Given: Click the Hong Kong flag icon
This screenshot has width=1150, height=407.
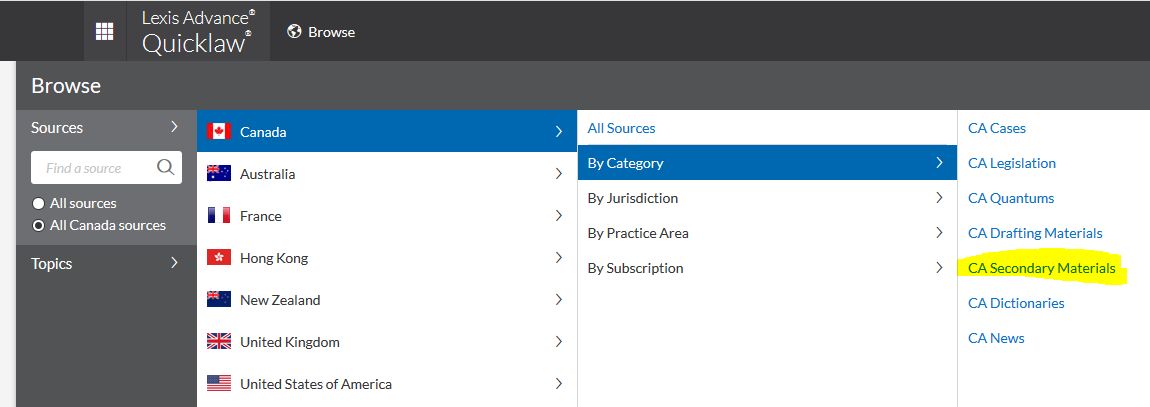Looking at the screenshot, I should [219, 257].
